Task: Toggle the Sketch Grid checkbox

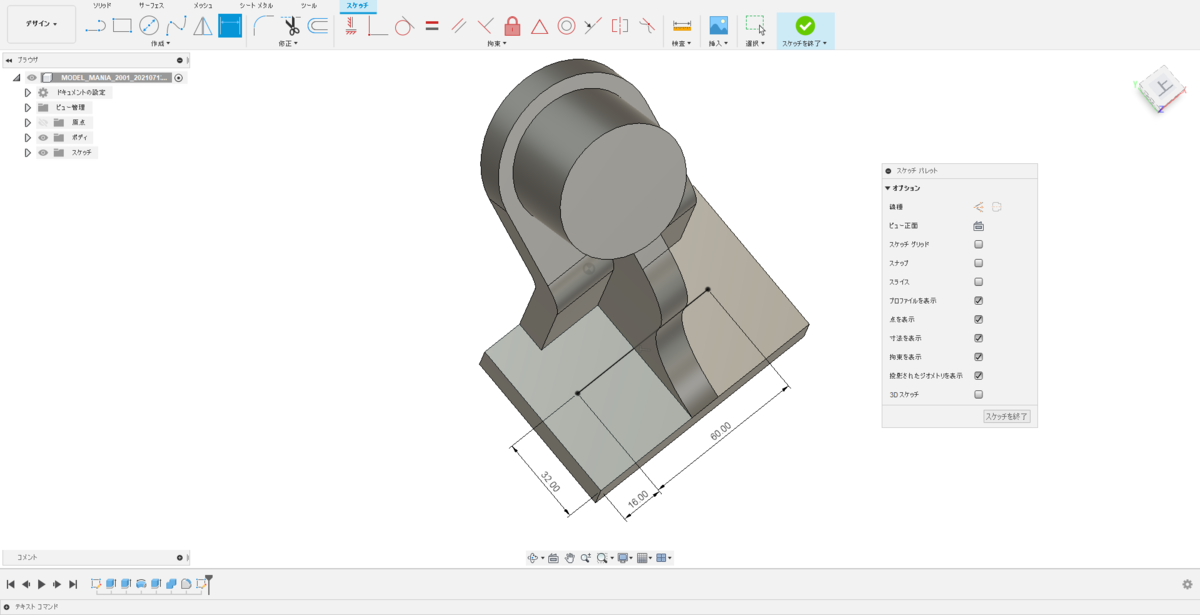Action: [x=979, y=244]
